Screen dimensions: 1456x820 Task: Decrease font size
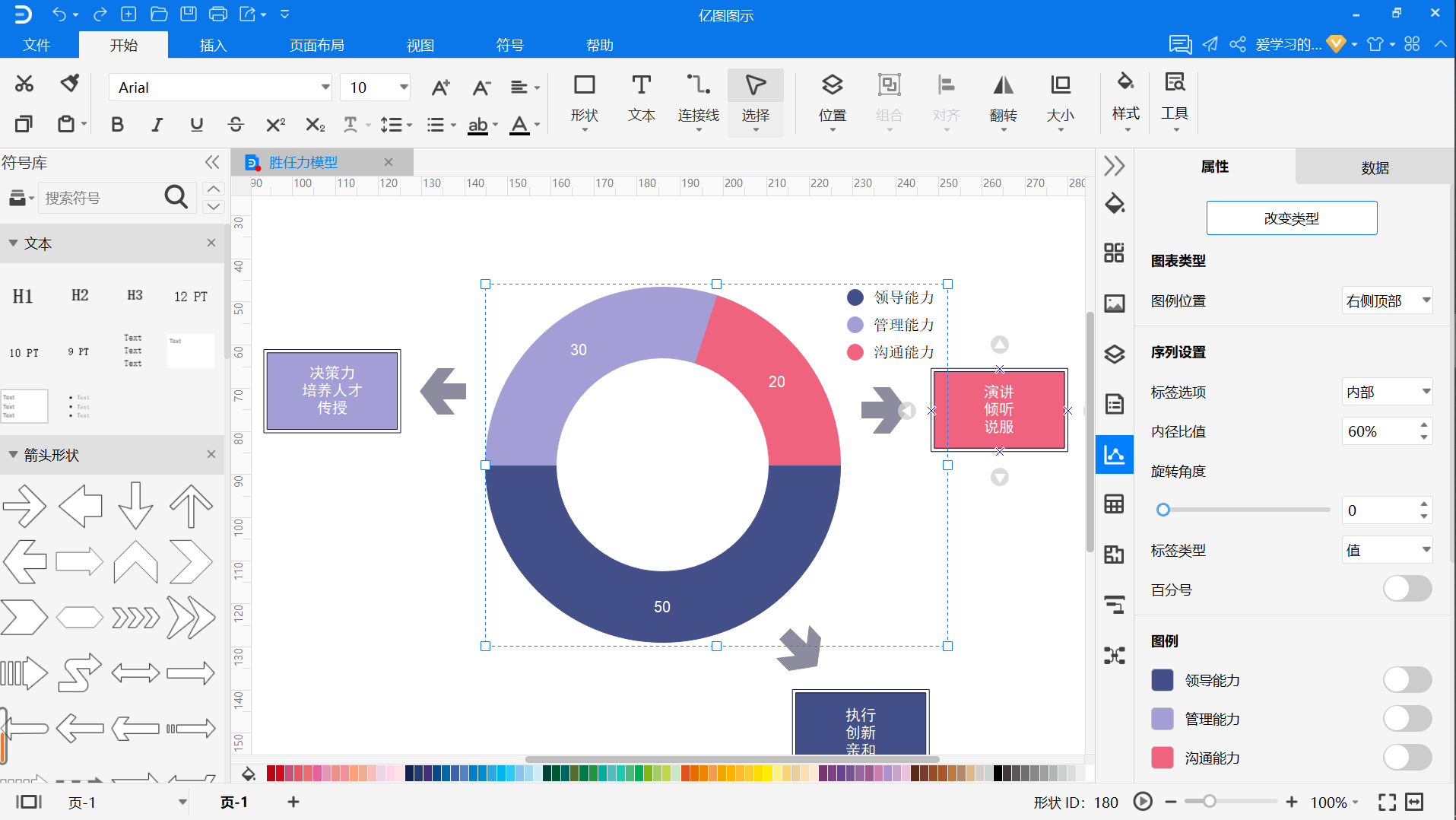point(481,87)
